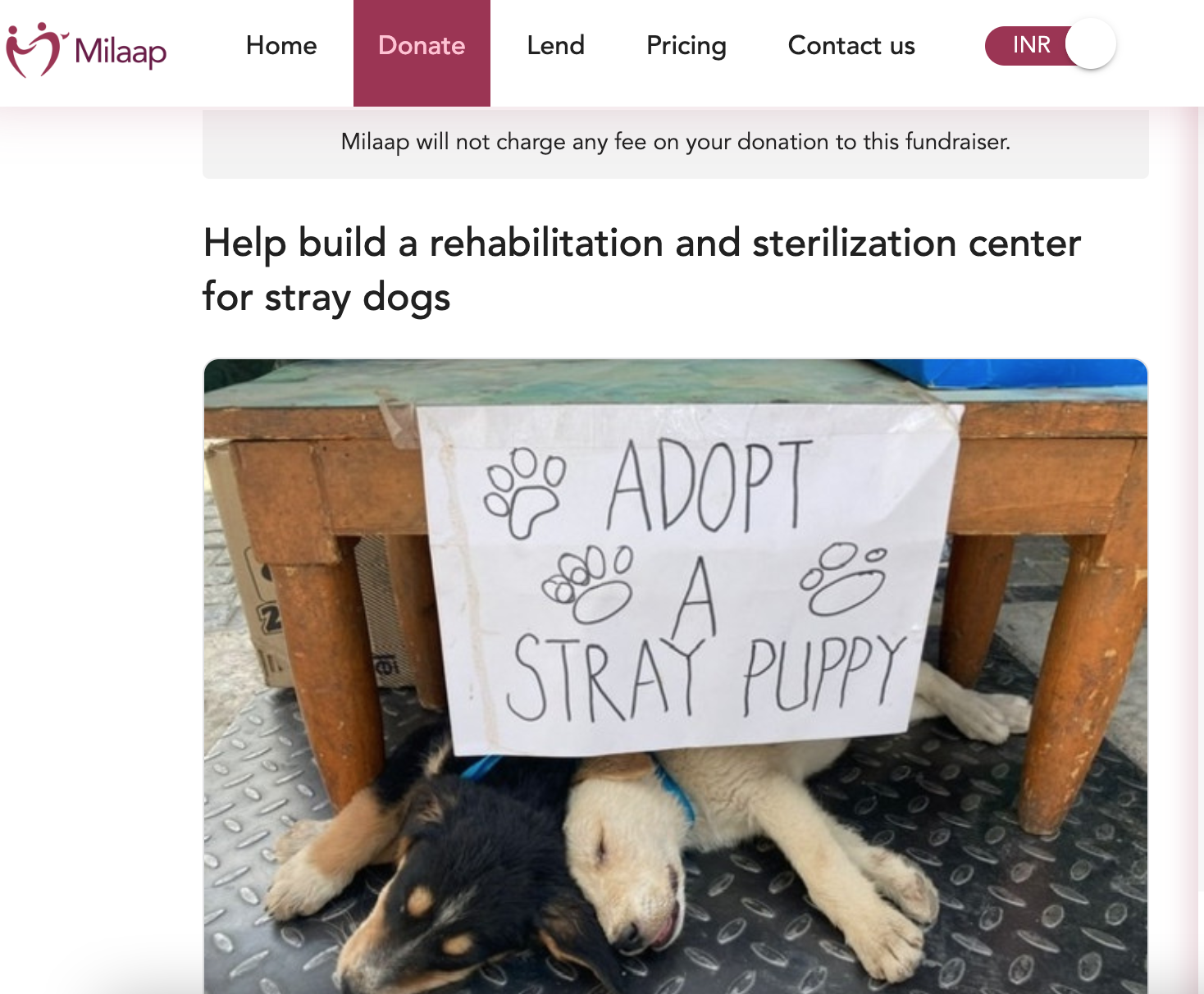The height and width of the screenshot is (994, 1204).
Task: Click the paw print left of letter A
Action: coord(588,583)
